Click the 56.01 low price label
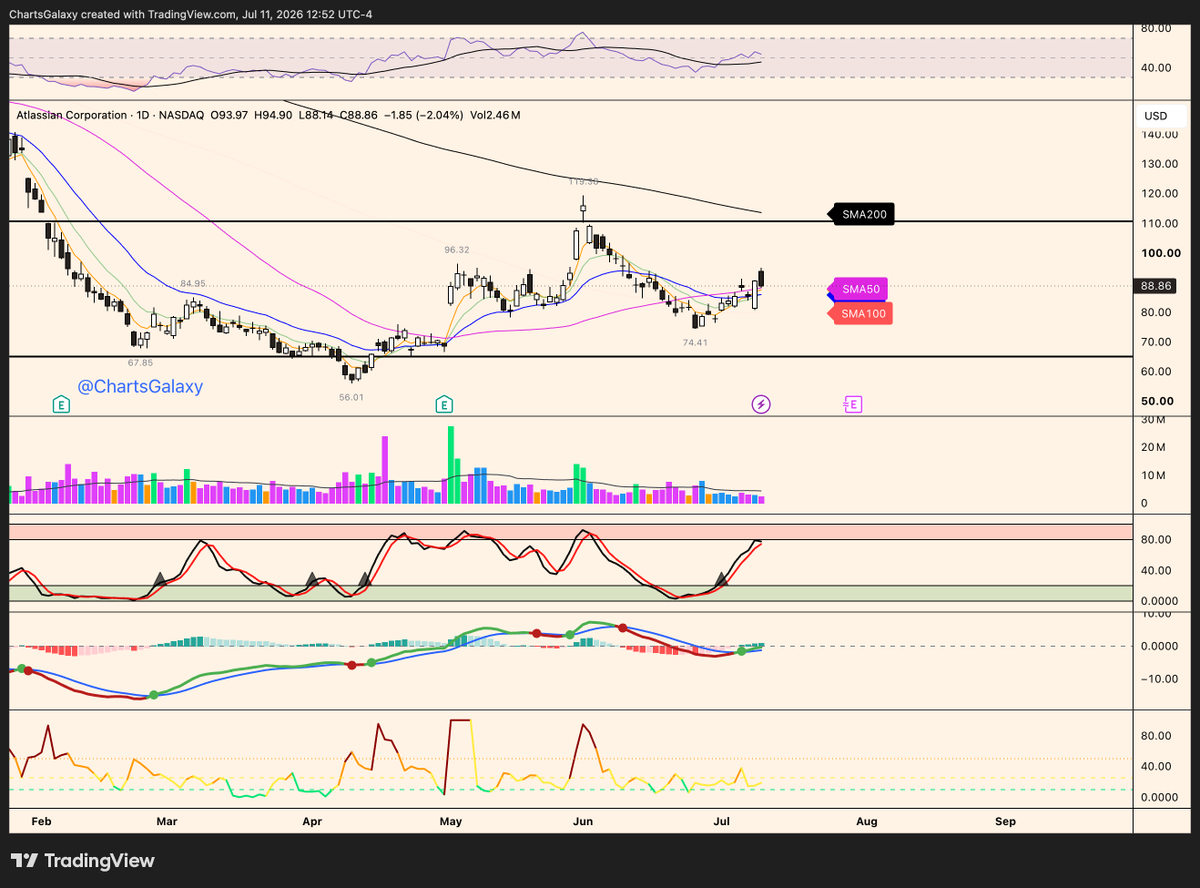1200x888 pixels. (352, 397)
